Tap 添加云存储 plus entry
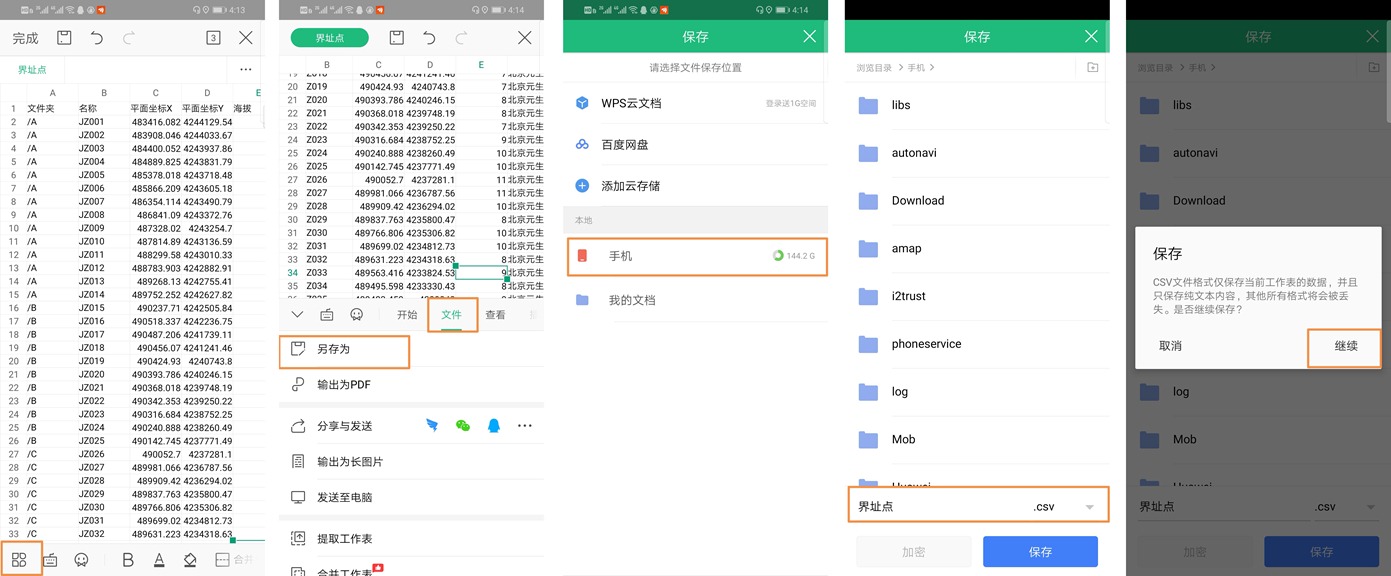Screen dimensions: 1391x576 pyautogui.click(x=630, y=186)
